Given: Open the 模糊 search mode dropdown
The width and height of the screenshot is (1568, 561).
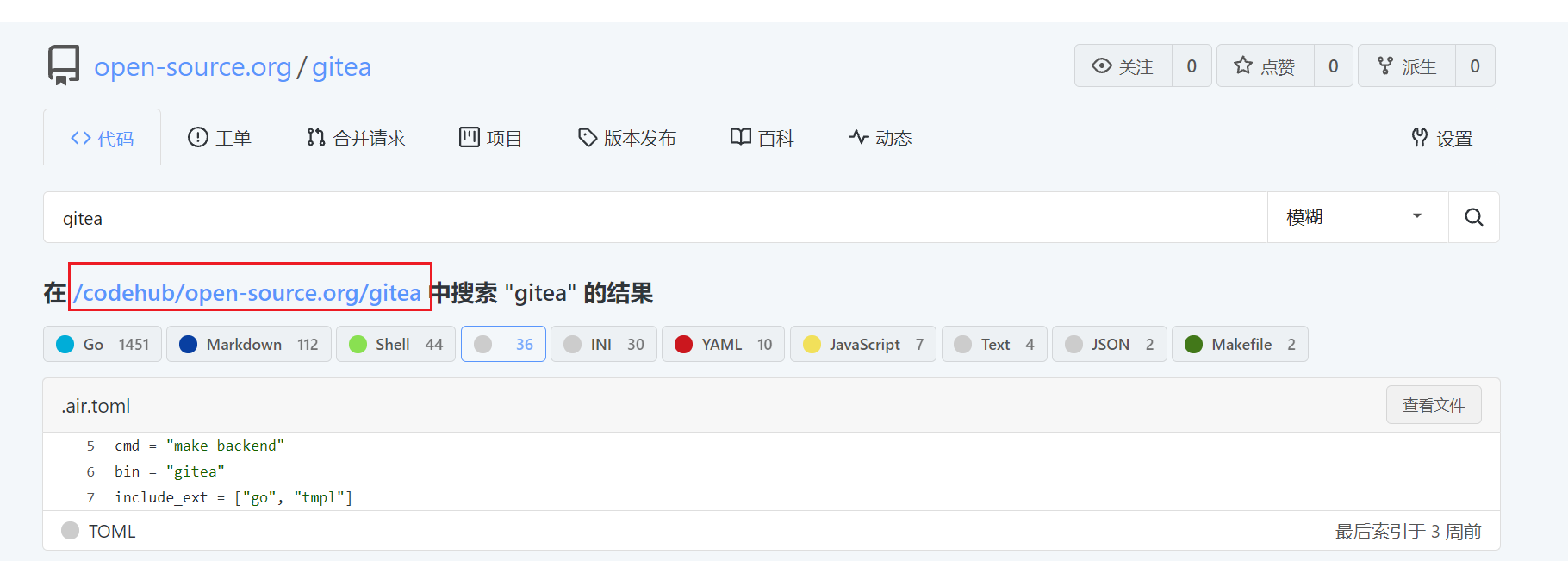Looking at the screenshot, I should point(1358,217).
